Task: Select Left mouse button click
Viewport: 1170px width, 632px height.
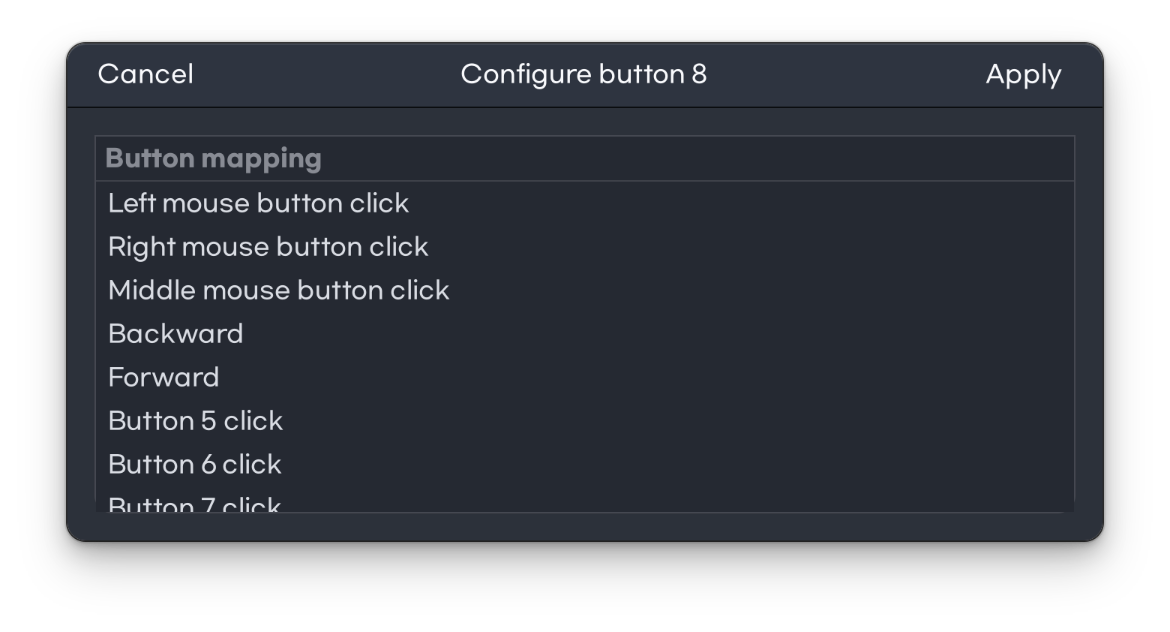Action: [258, 203]
